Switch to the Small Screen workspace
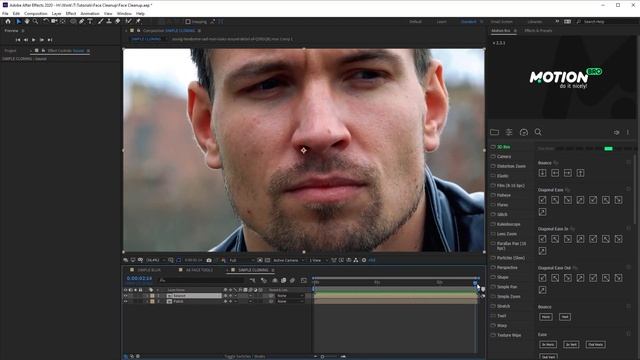This screenshot has width=640, height=360. (x=502, y=22)
